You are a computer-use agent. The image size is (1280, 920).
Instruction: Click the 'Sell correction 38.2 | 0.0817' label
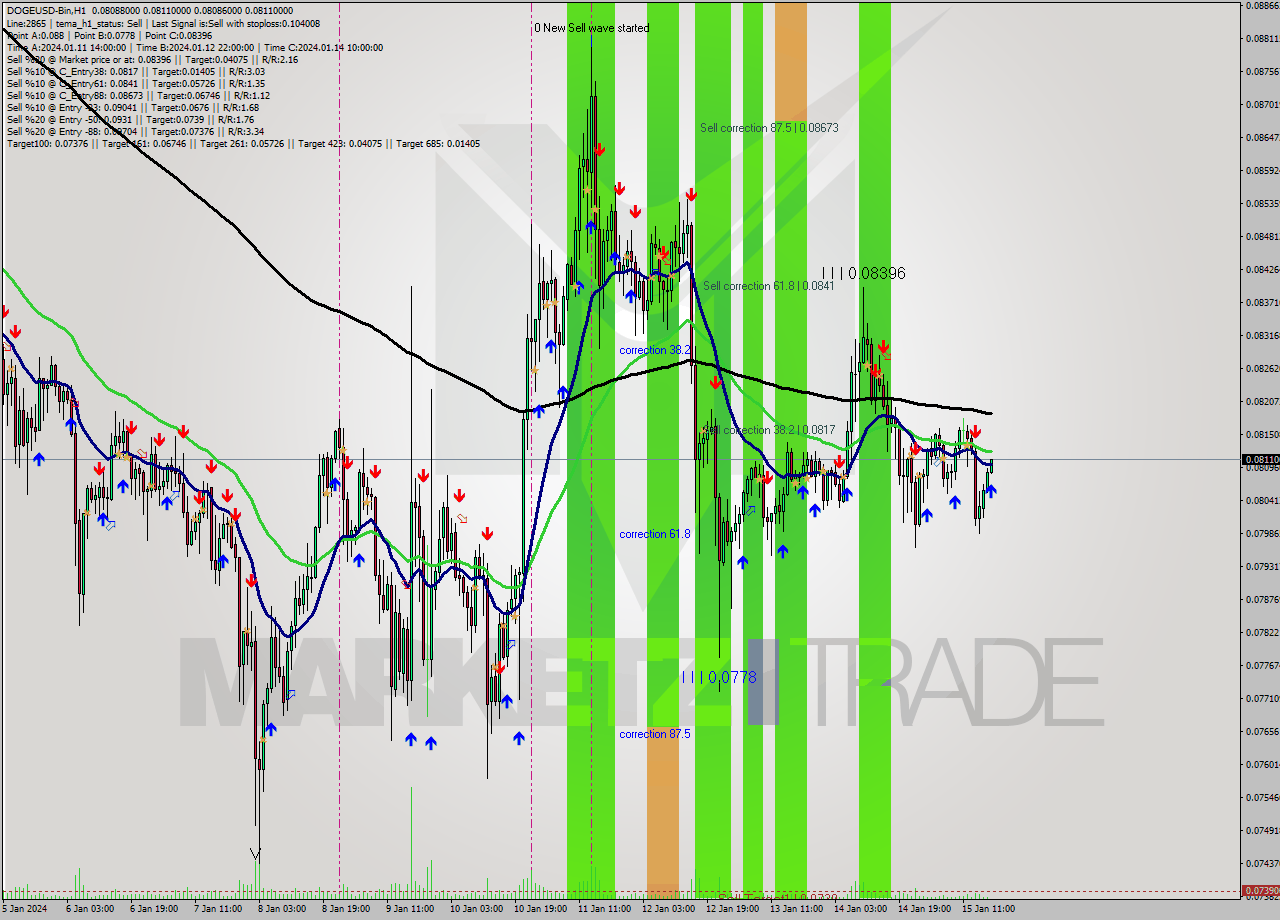coord(769,430)
